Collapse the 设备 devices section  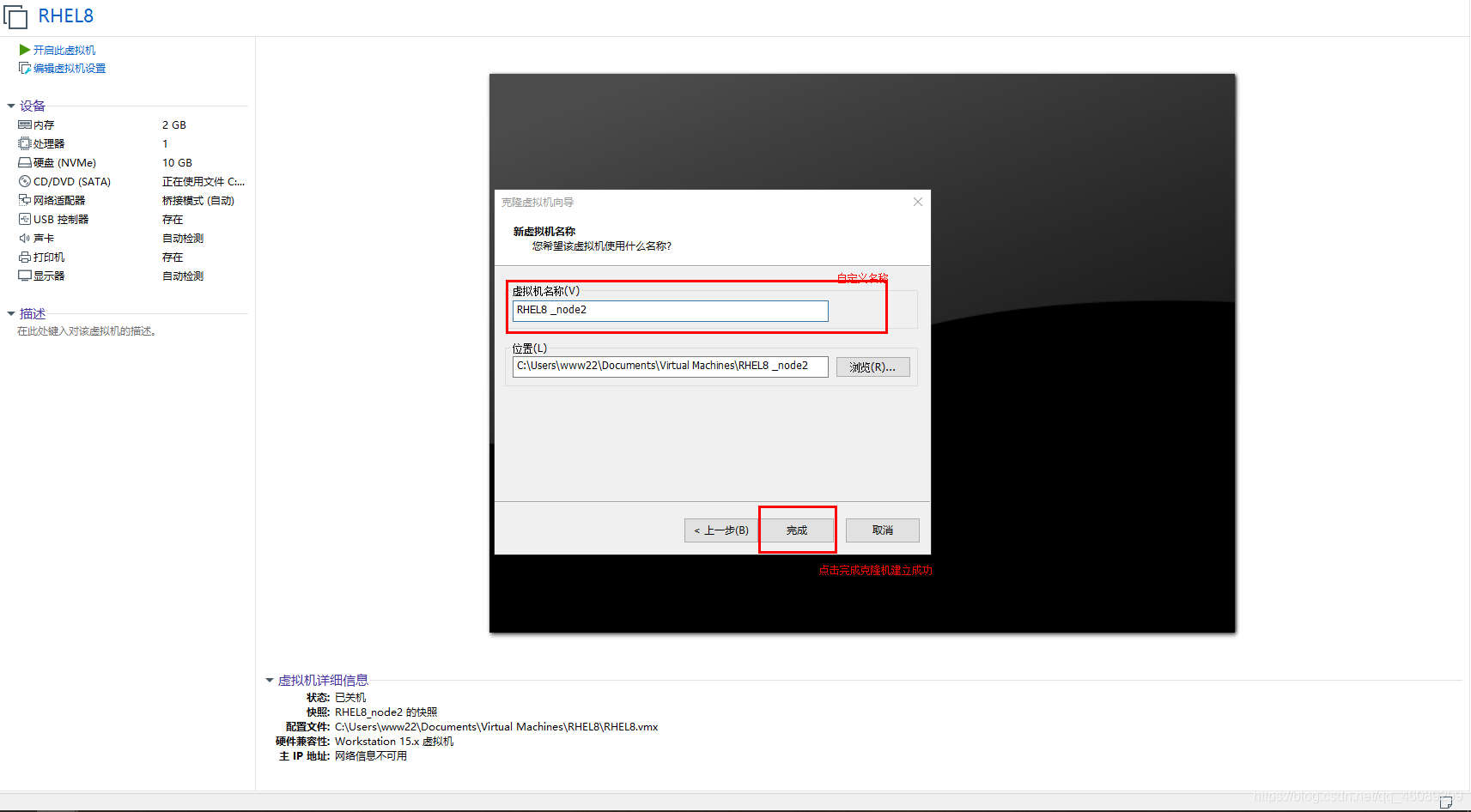(x=11, y=106)
